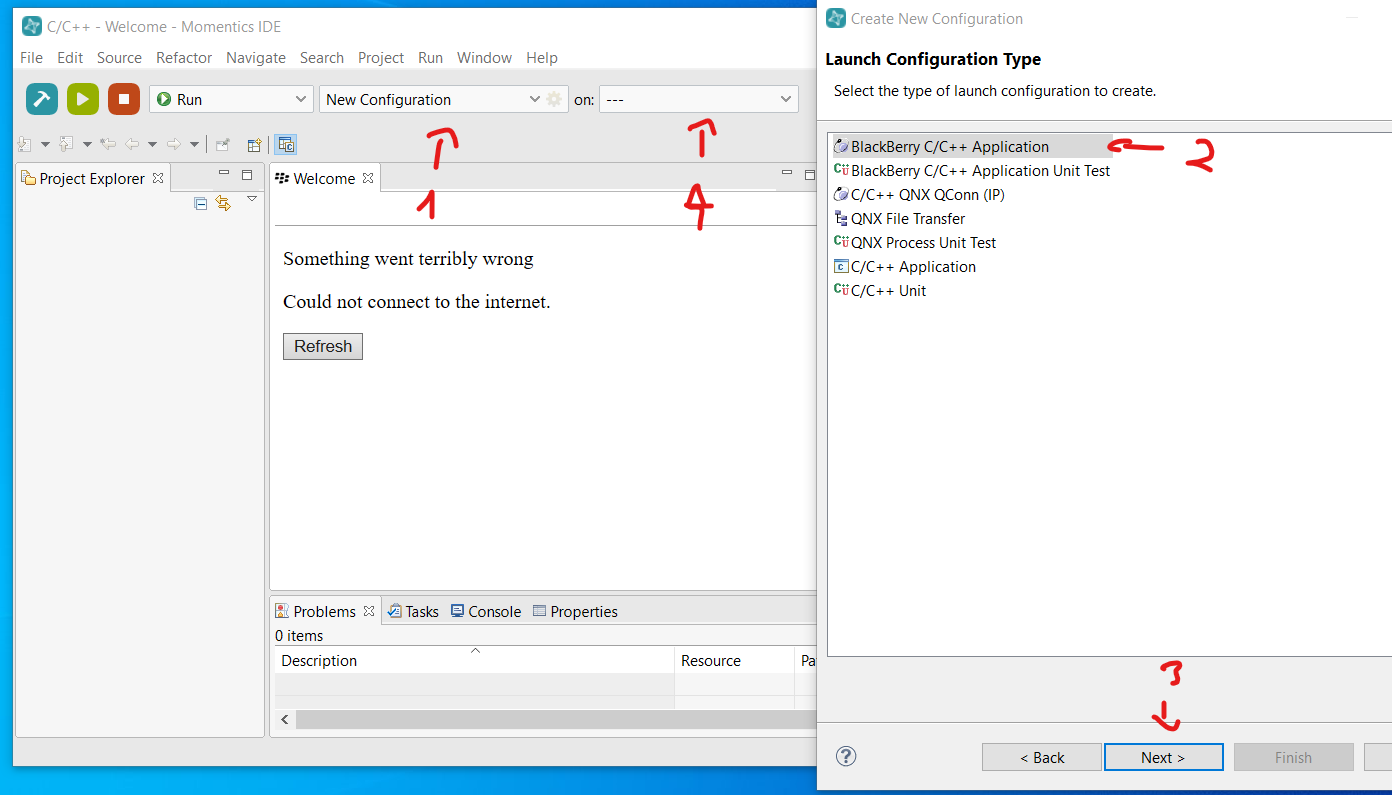Open the Window menu

485,57
